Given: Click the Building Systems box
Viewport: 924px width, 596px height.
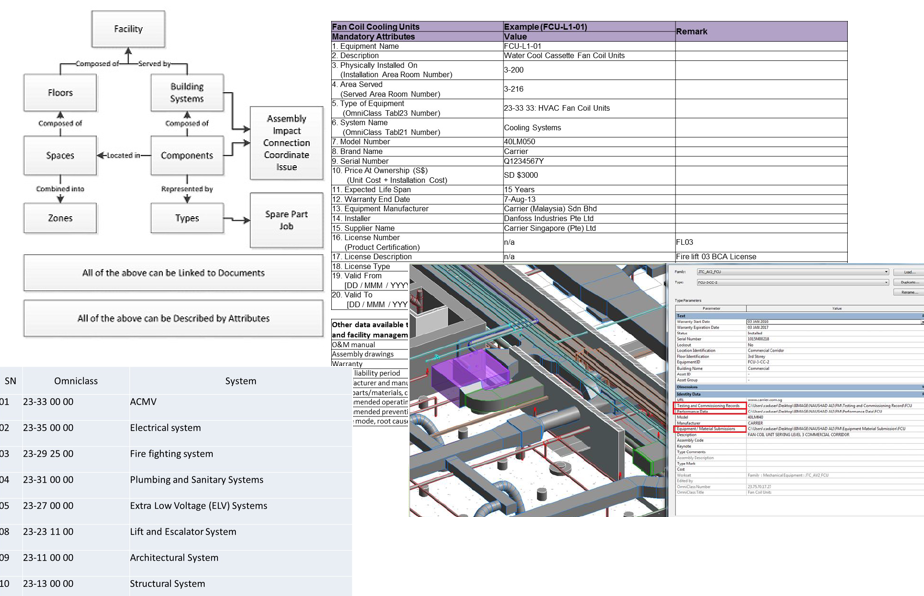Looking at the screenshot, I should (187, 93).
